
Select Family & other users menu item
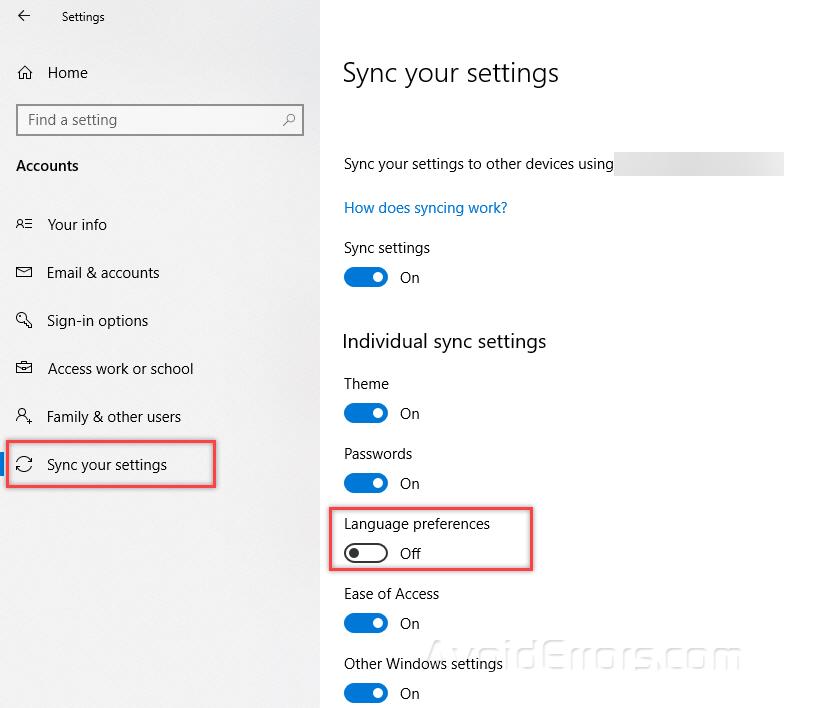pos(114,417)
